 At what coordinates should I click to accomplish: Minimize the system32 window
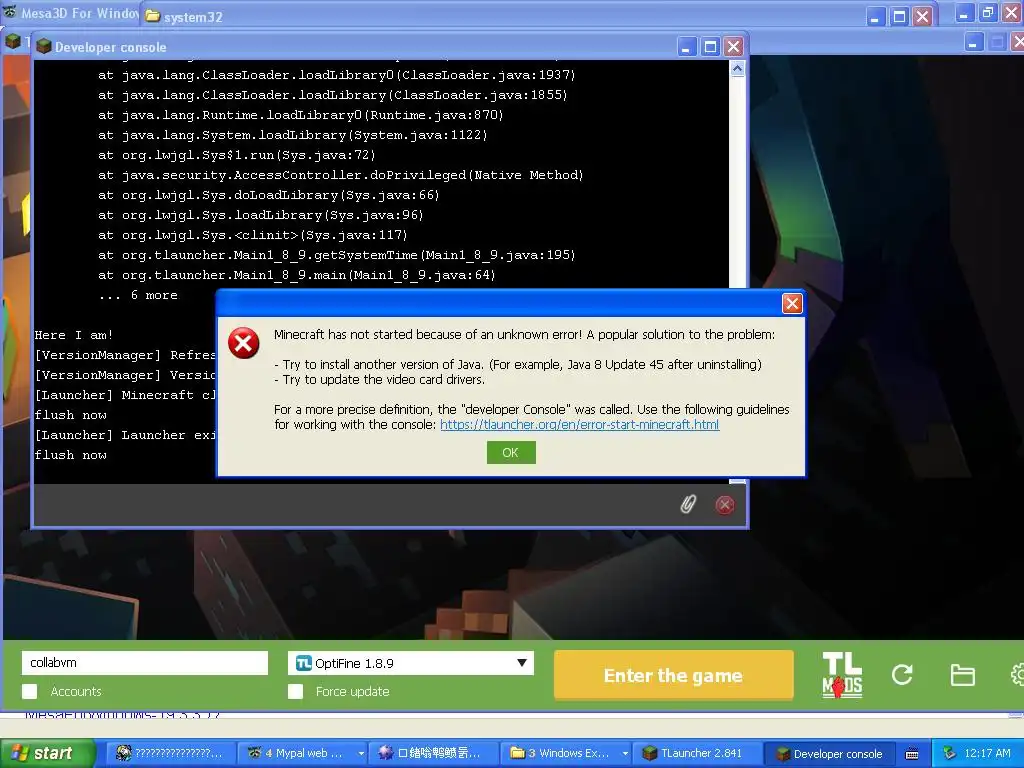(x=875, y=16)
